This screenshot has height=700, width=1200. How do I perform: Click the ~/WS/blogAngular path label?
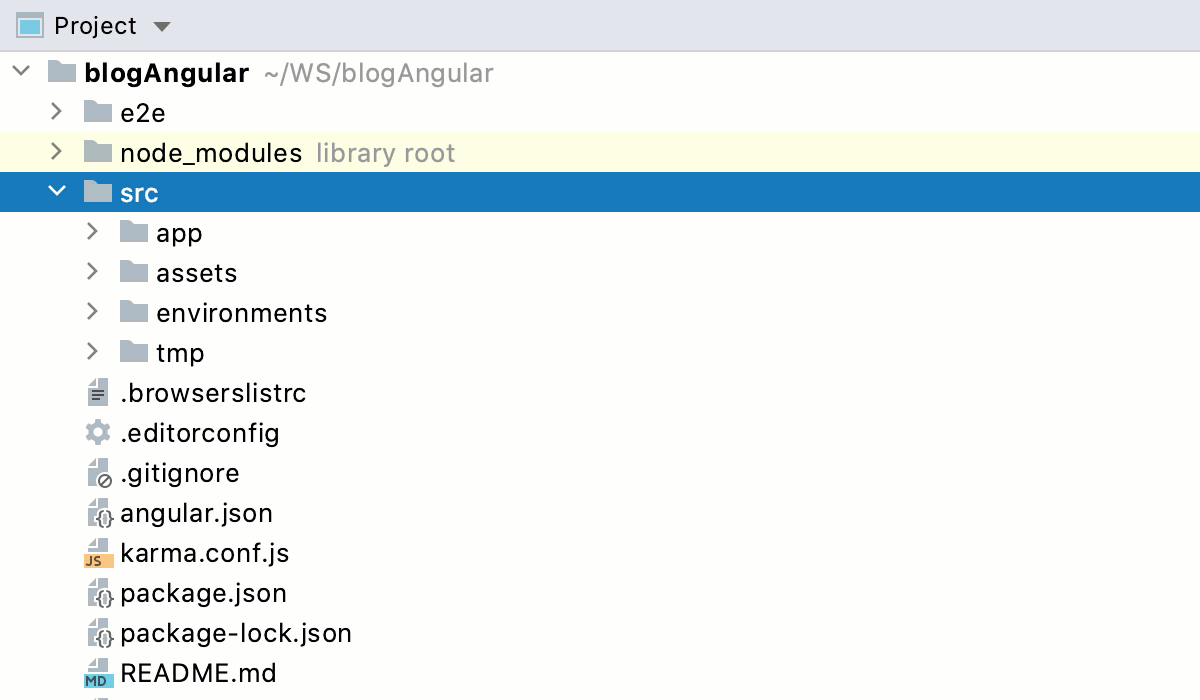pos(379,73)
